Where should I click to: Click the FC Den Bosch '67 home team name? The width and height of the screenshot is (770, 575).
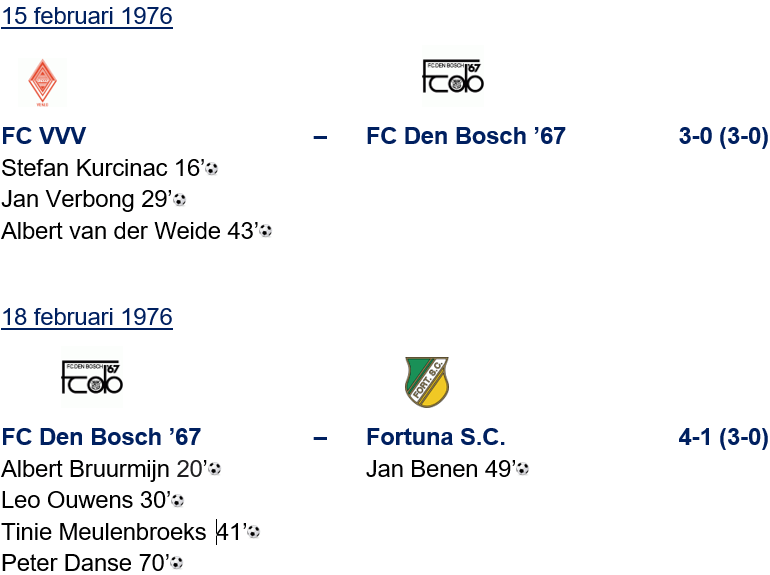point(101,437)
